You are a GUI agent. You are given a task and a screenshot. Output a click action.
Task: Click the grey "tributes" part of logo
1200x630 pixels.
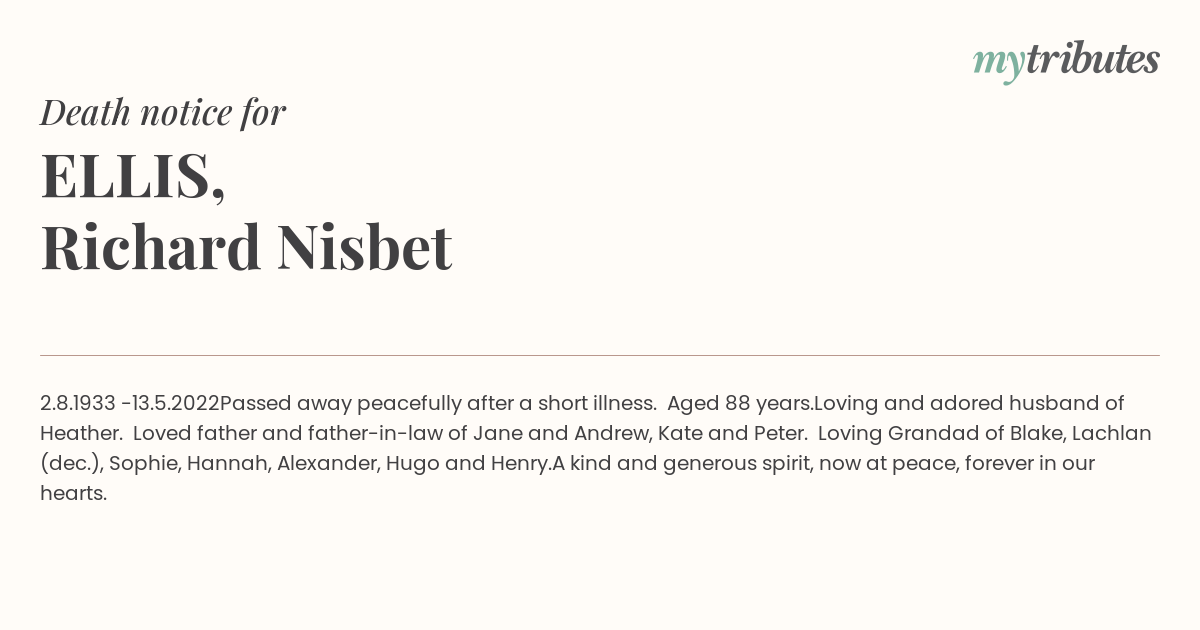tap(1092, 59)
